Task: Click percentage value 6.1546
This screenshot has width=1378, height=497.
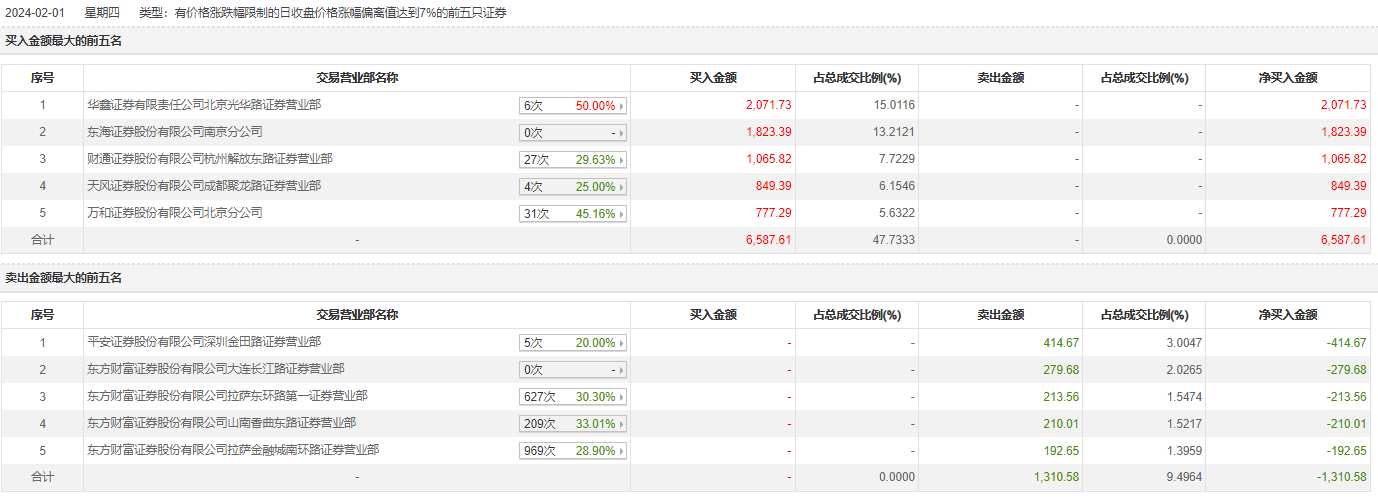Action: (x=897, y=186)
